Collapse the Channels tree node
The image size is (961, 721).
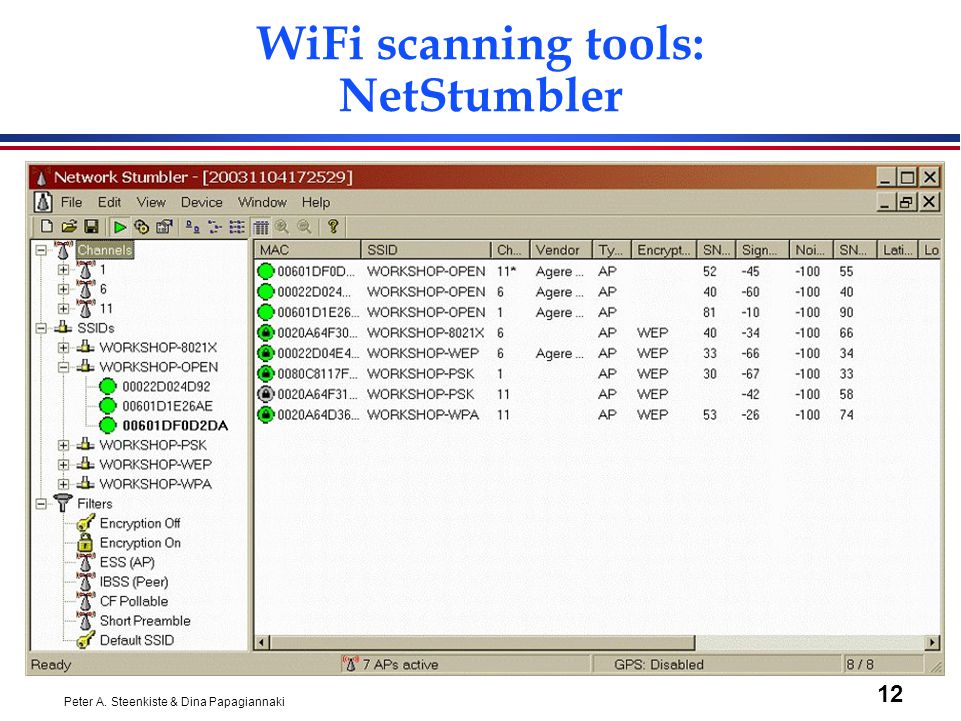point(40,250)
